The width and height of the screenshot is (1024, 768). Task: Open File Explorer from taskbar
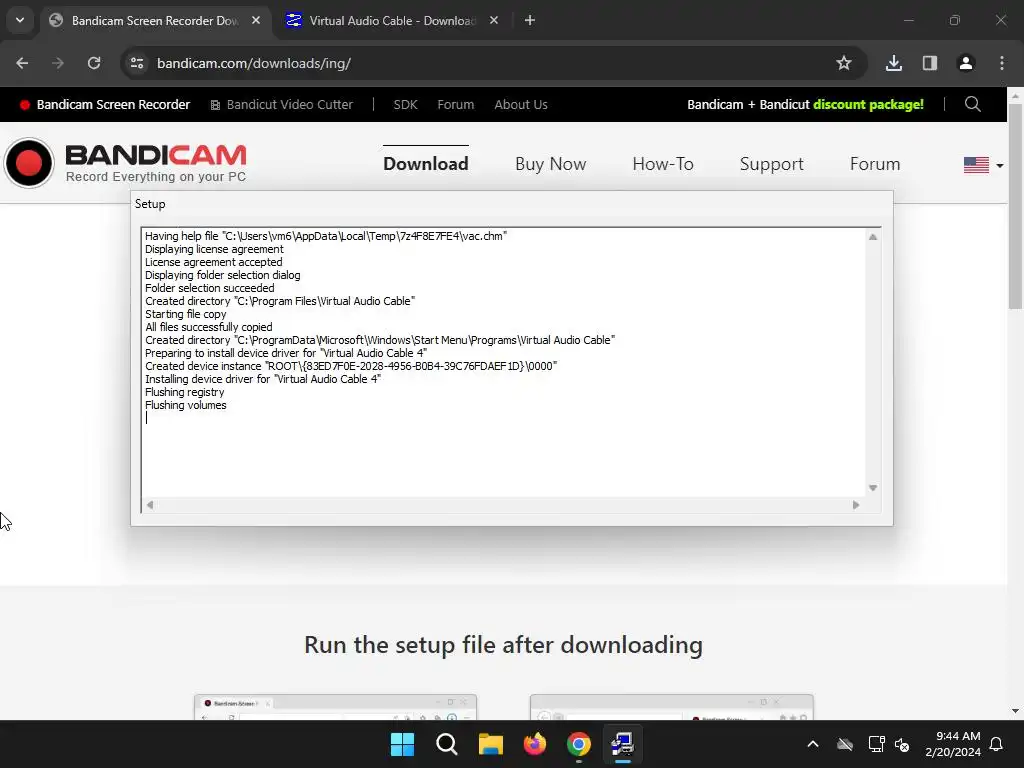pyautogui.click(x=490, y=744)
